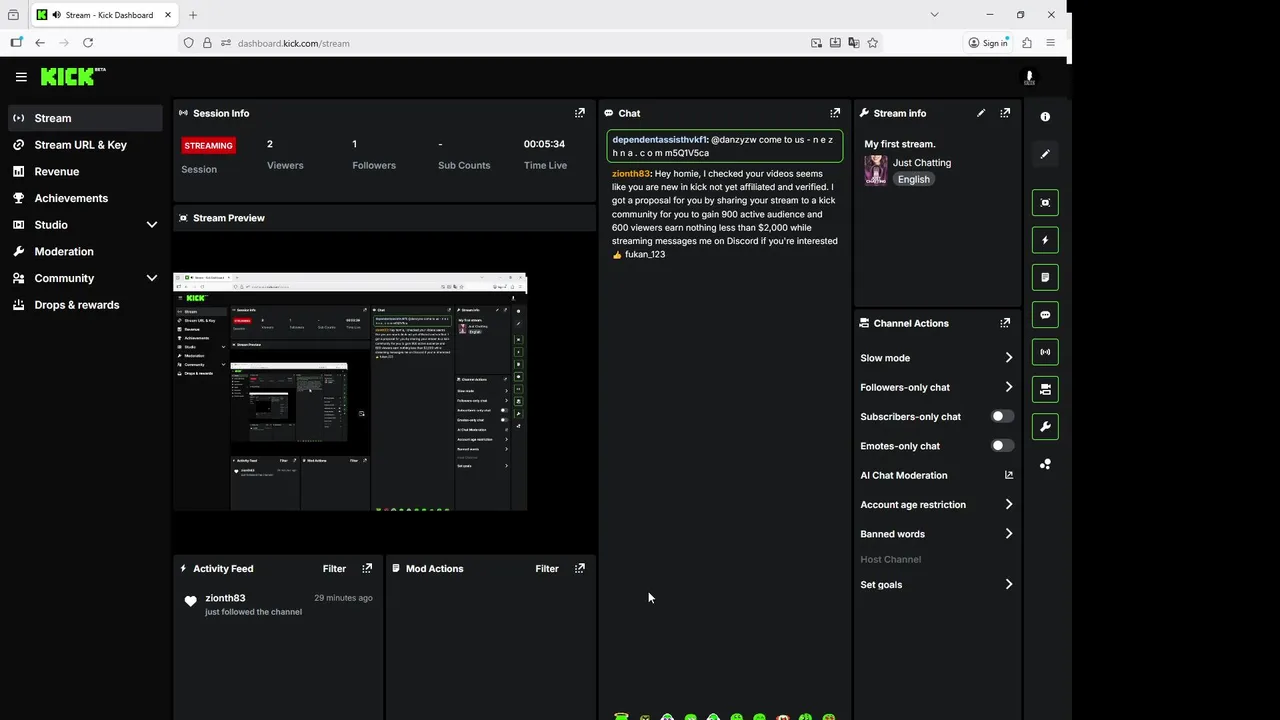Viewport: 1280px width, 720px height.
Task: Open the browser extensions icon
Action: tap(1027, 43)
